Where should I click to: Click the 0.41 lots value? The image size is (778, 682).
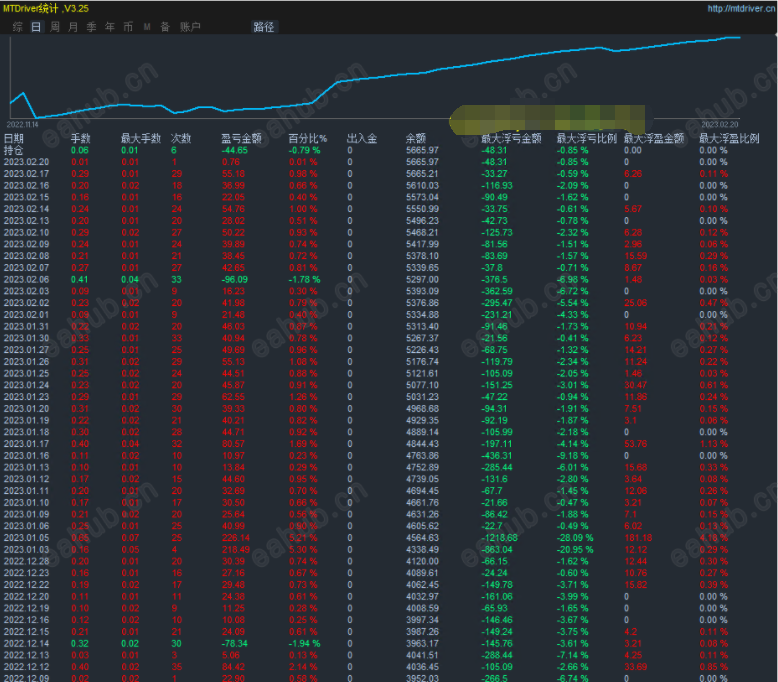pyautogui.click(x=79, y=280)
